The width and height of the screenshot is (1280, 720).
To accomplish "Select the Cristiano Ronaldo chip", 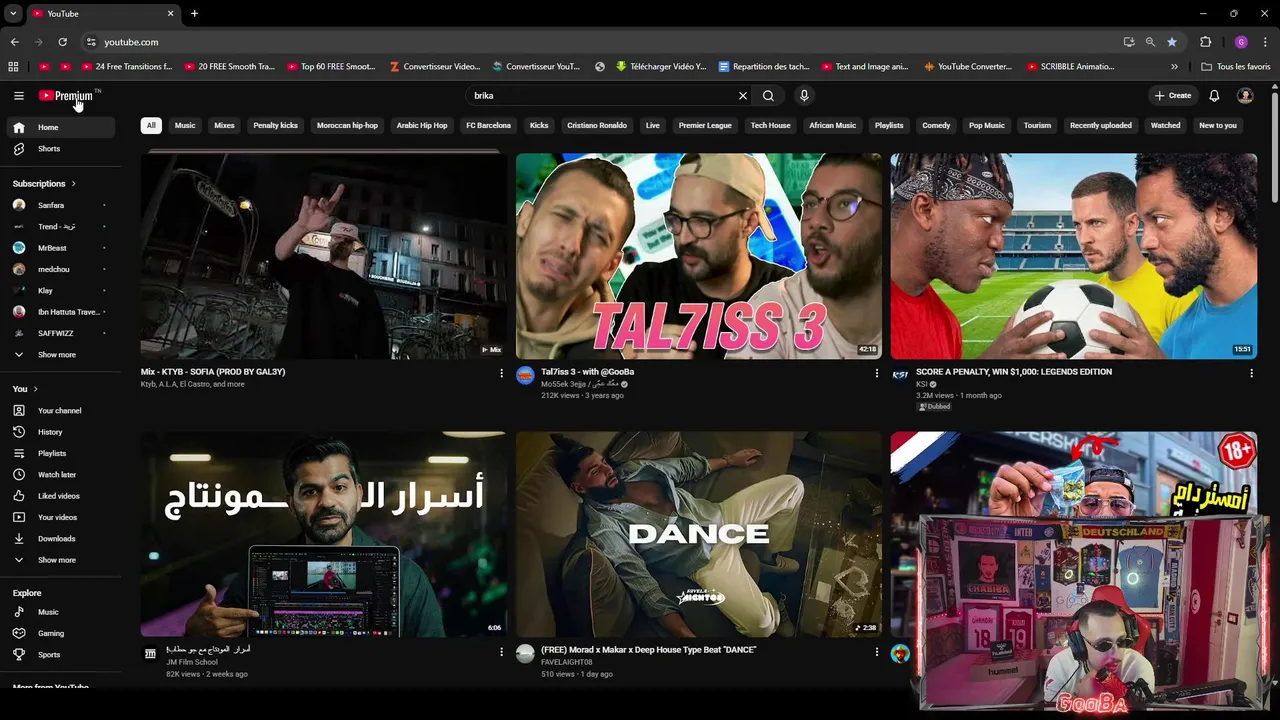I will point(597,126).
